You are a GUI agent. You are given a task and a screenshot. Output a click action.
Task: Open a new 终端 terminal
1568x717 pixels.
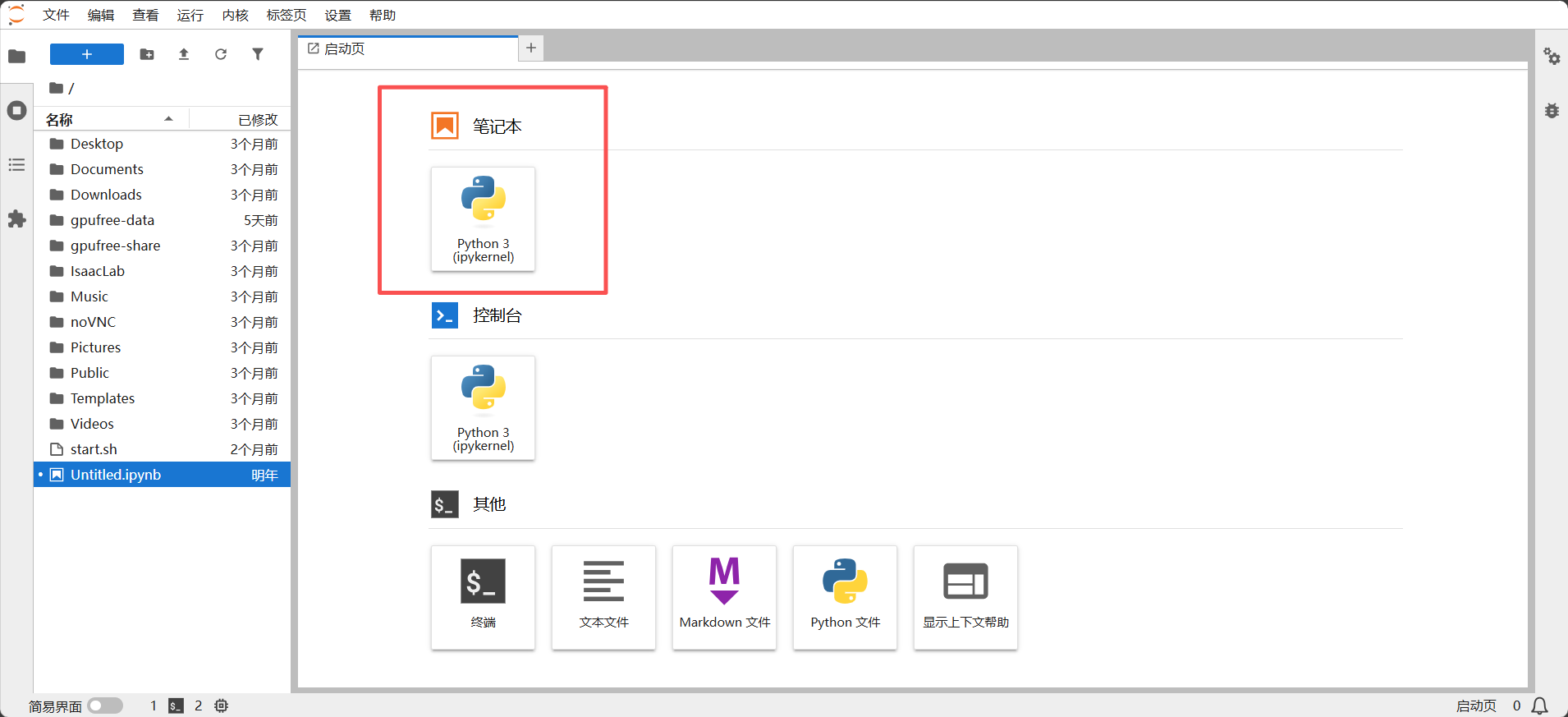tap(483, 597)
